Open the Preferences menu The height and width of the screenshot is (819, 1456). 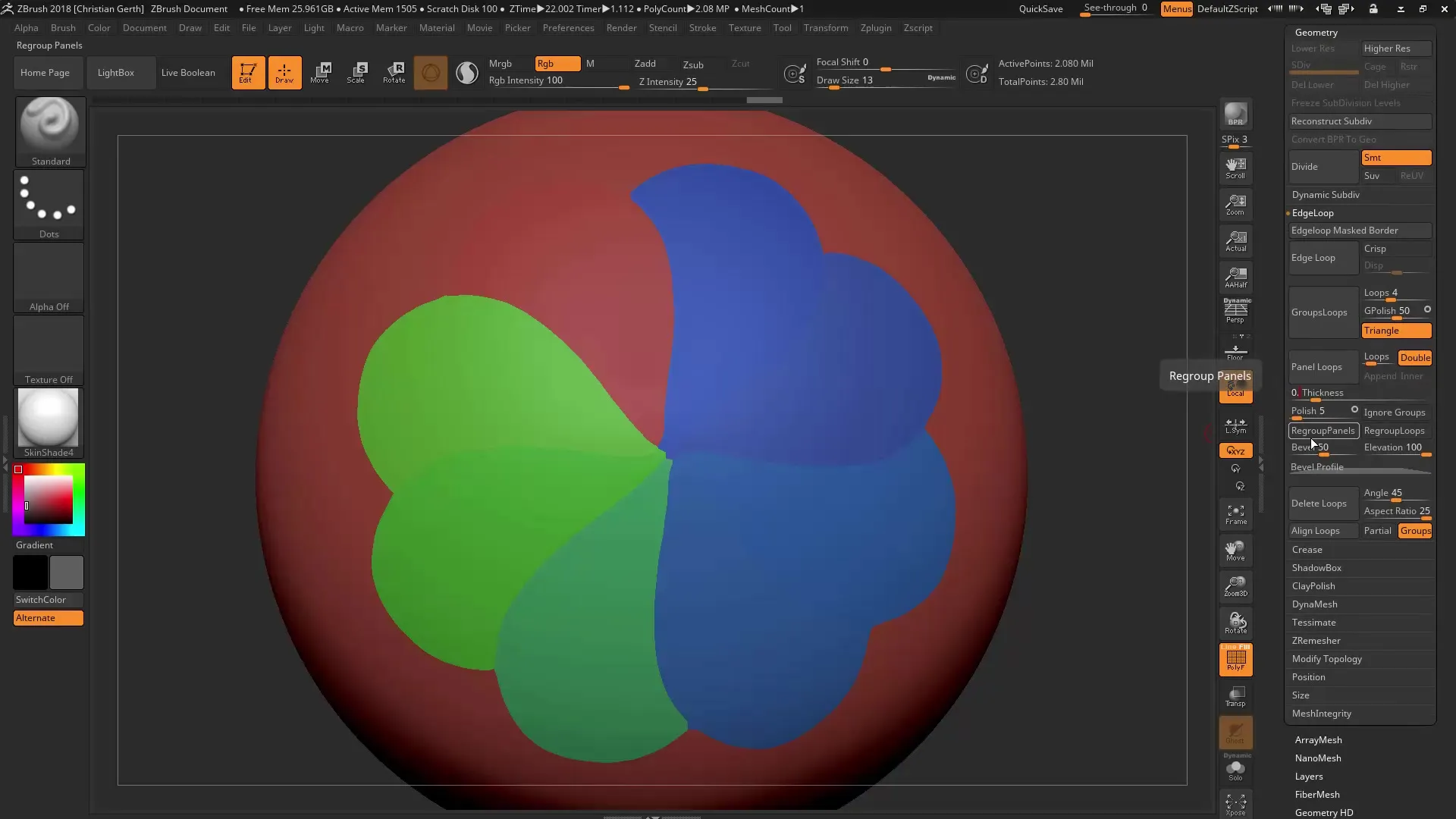(x=568, y=28)
